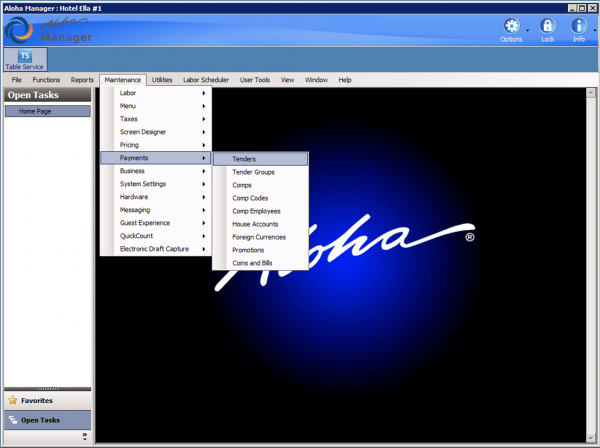Expand the System Settings submenu
This screenshot has height=448, width=600.
point(156,184)
